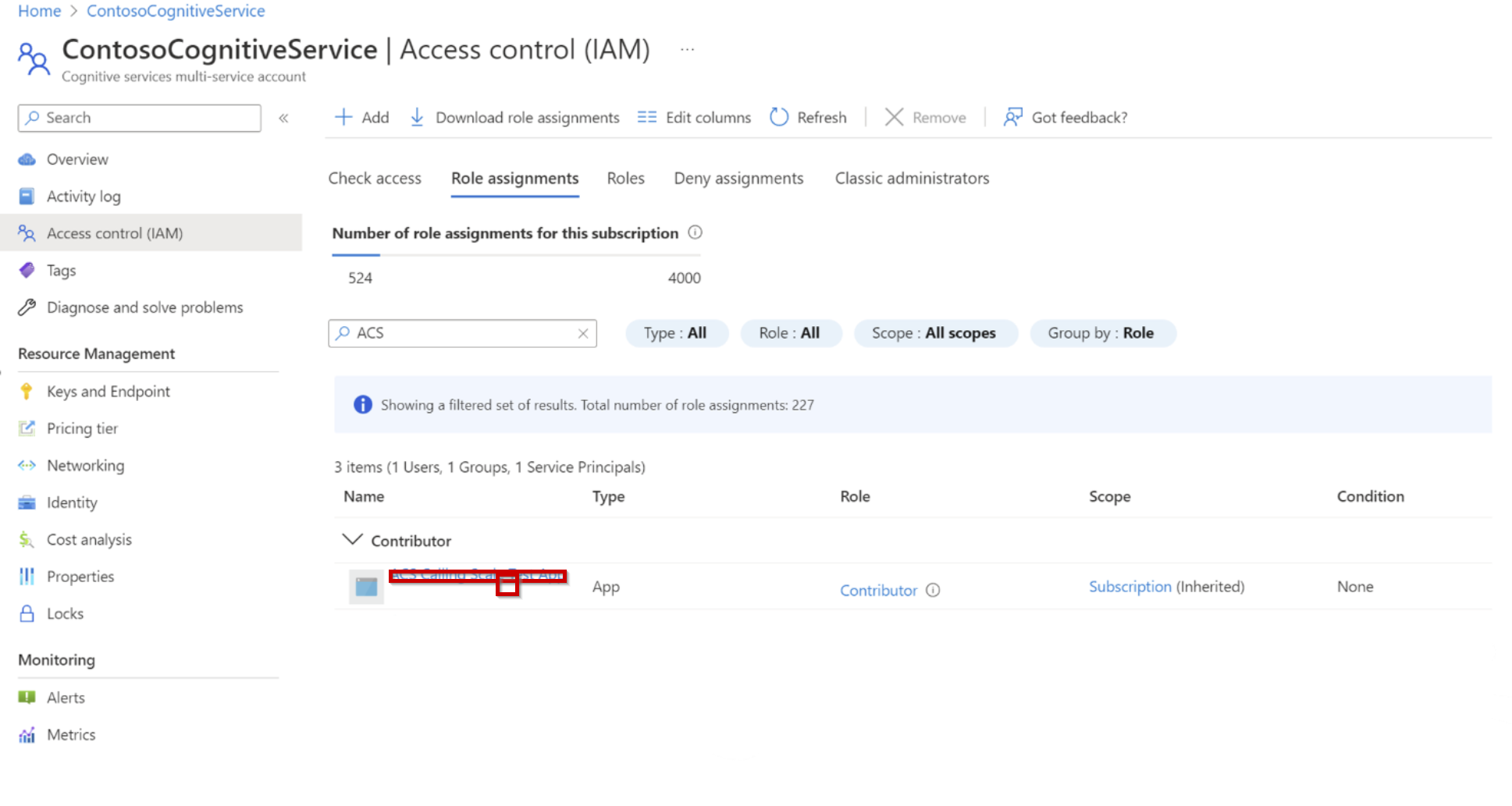Image resolution: width=1512 pixels, height=806 pixels.
Task: Open Keys and Endpoint page
Action: point(108,391)
